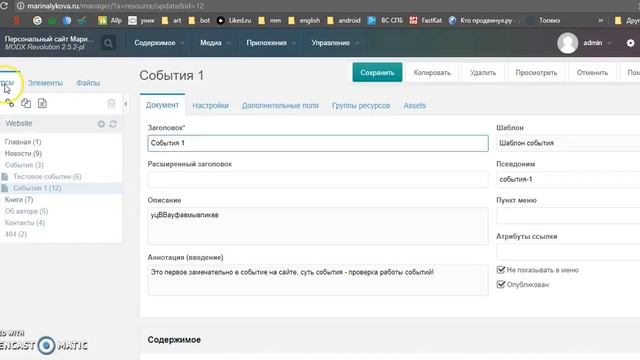Viewport: 640px width, 360px height.
Task: Open the admin user dropdown
Action: coord(597,43)
